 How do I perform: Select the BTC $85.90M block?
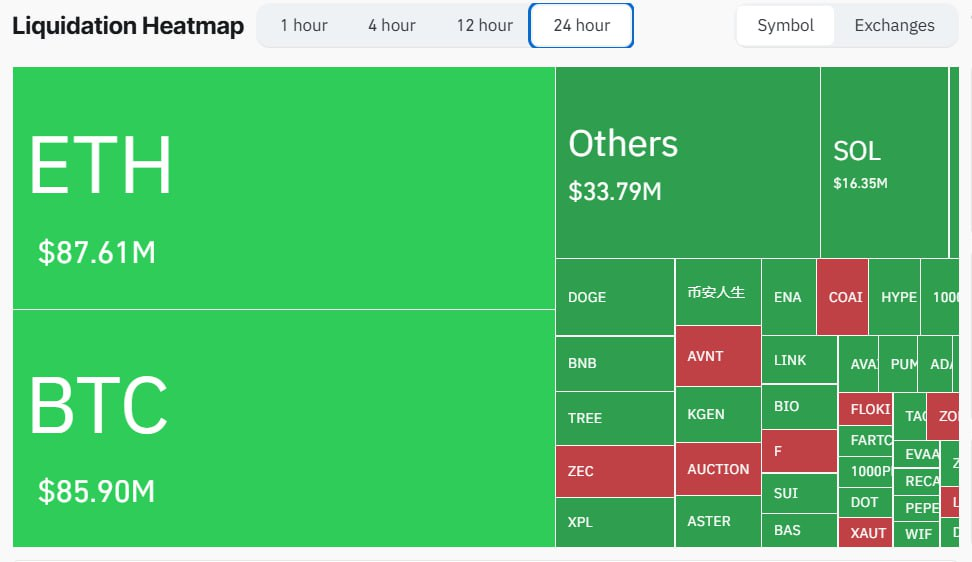(283, 428)
